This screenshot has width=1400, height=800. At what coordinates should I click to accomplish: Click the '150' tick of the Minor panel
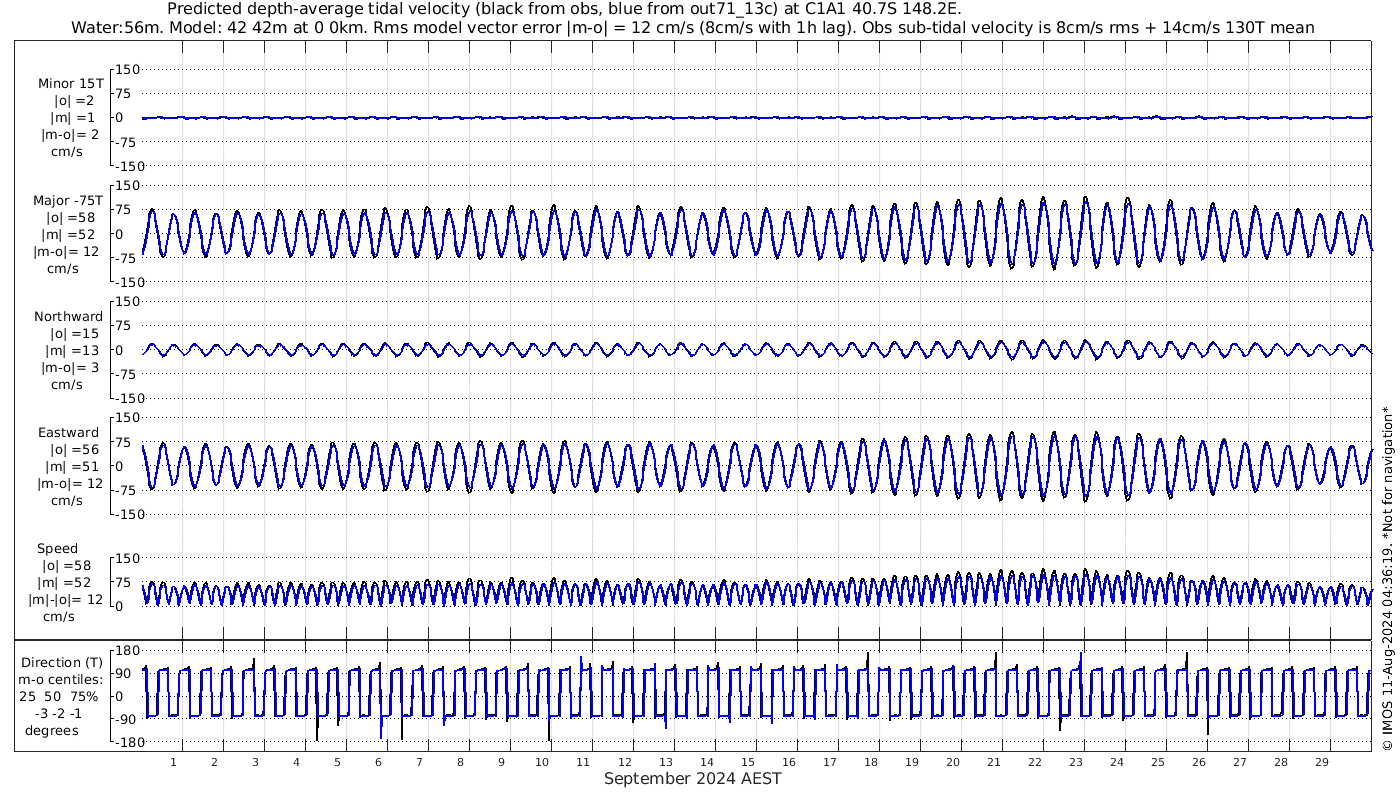127,70
